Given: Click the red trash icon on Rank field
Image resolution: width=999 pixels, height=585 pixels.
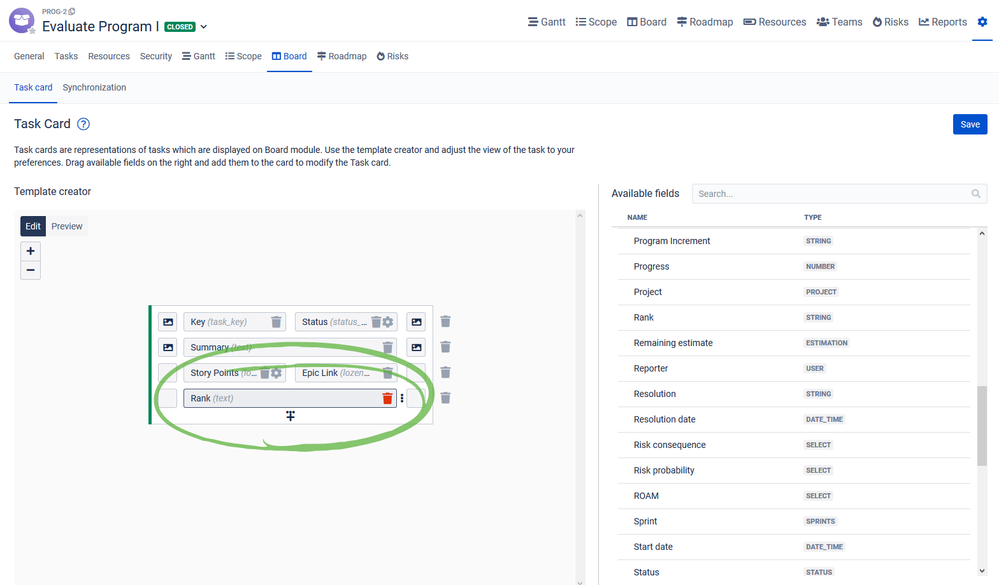Looking at the screenshot, I should (387, 398).
